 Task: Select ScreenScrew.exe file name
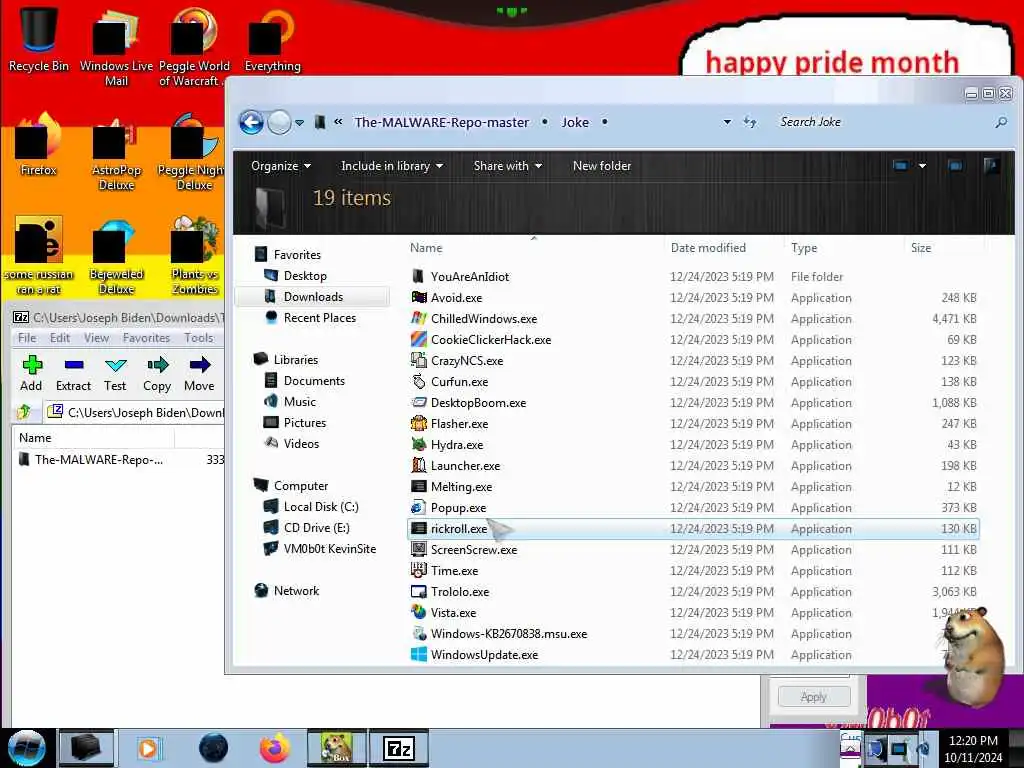[474, 549]
